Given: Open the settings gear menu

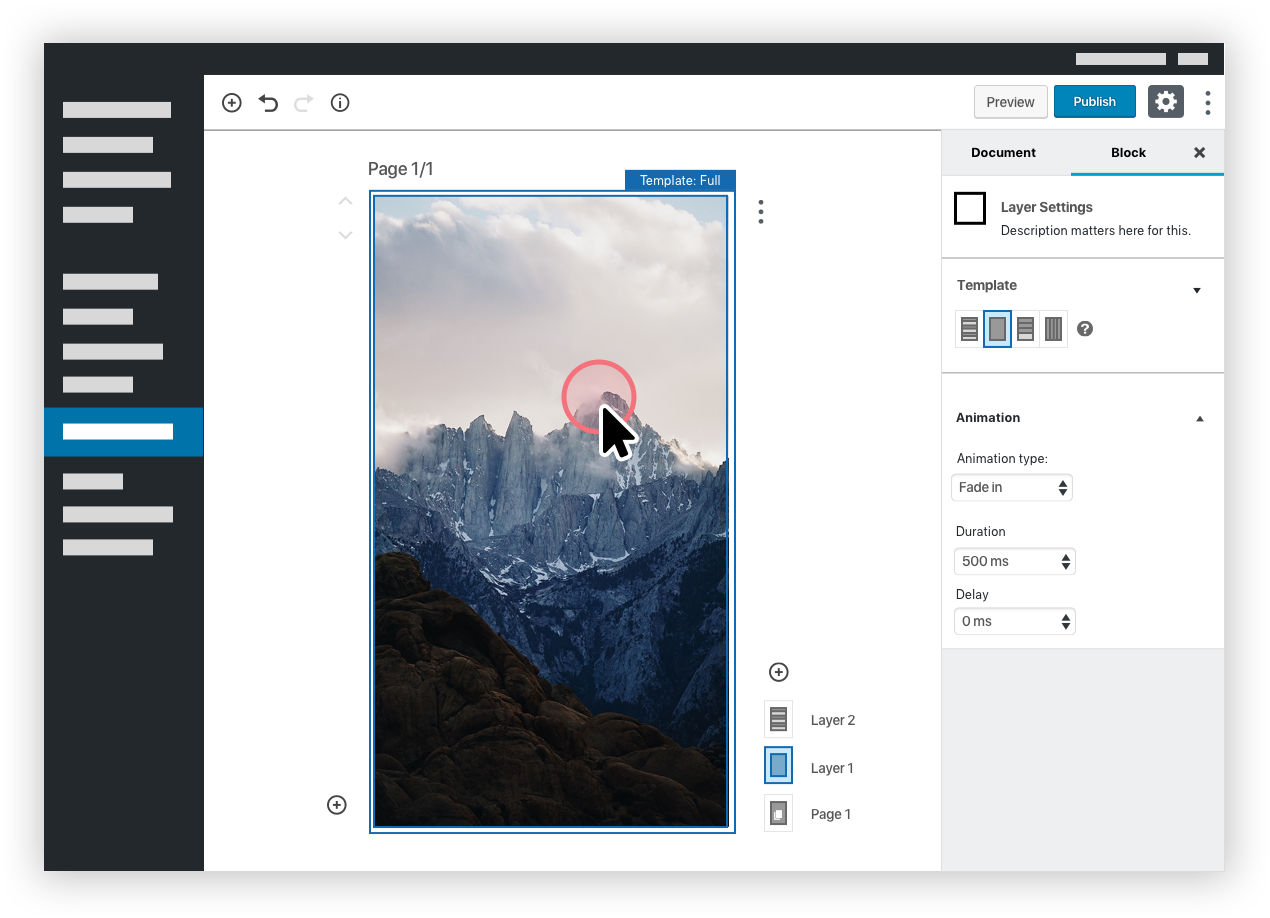Looking at the screenshot, I should pos(1166,101).
